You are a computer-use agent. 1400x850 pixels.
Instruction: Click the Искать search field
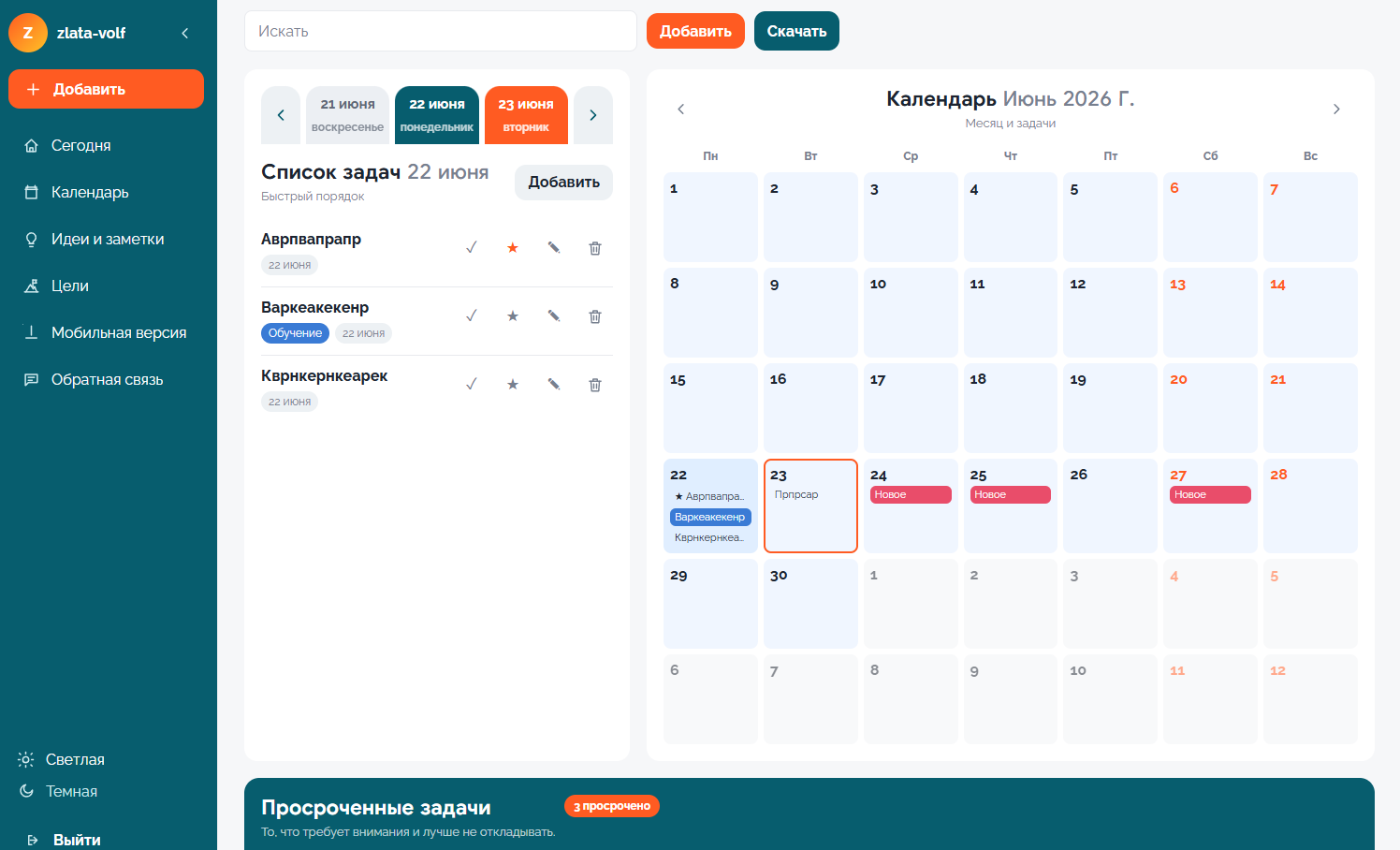441,31
